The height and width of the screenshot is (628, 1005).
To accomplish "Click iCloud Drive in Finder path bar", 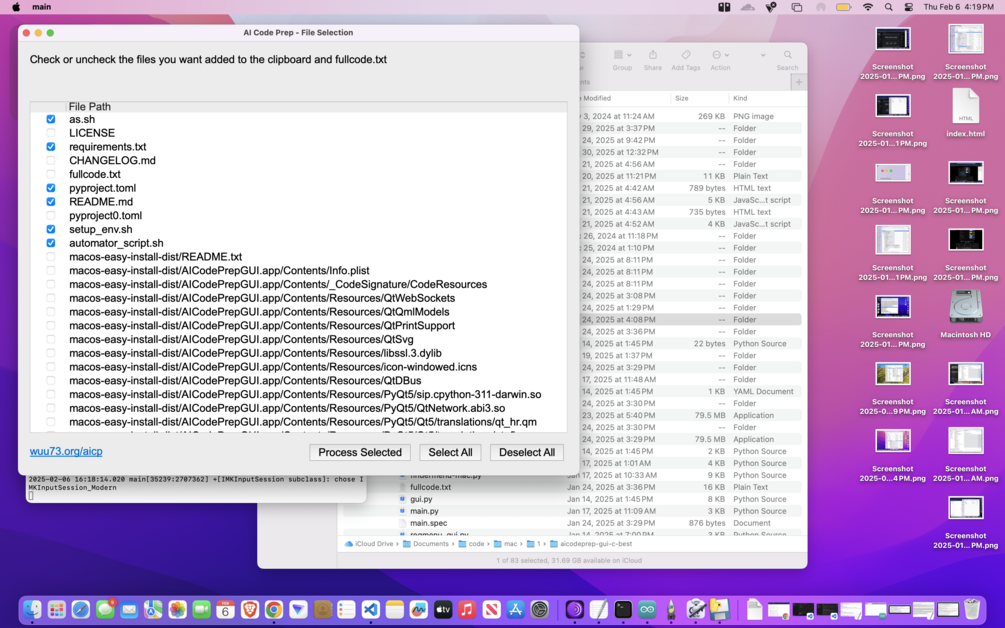I will coord(369,543).
